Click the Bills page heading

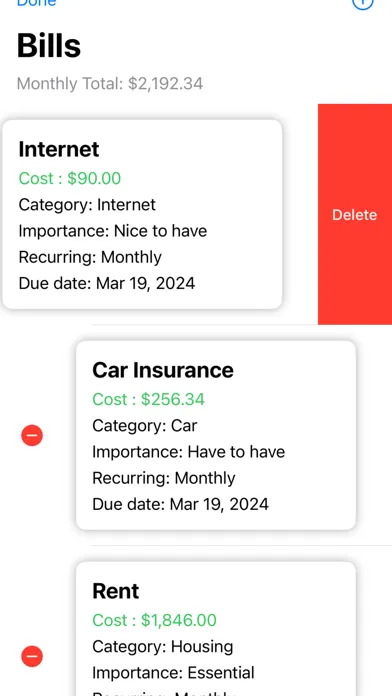click(49, 46)
